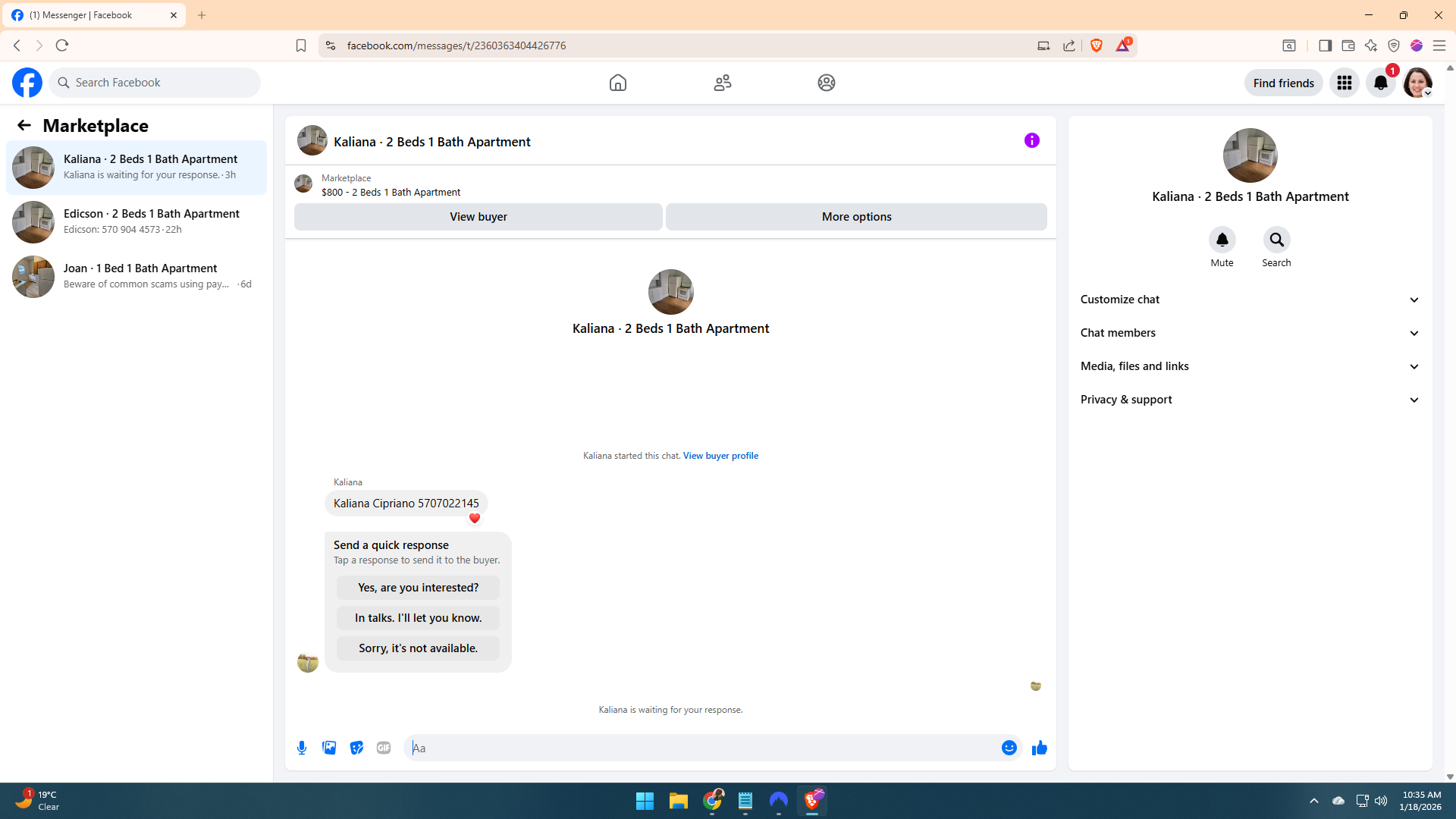This screenshot has width=1456, height=819.
Task: Open the GIF picker icon
Action: click(384, 748)
